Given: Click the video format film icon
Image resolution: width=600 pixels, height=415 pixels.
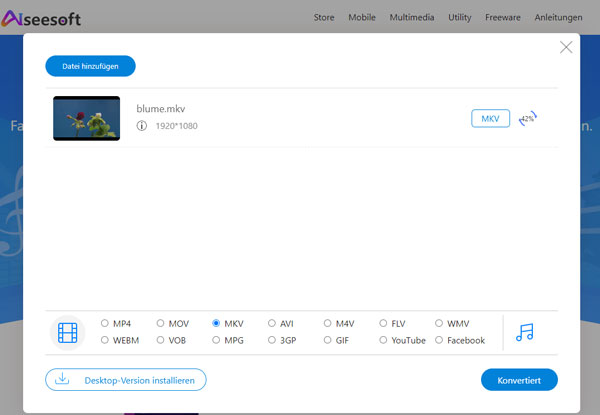Looking at the screenshot, I should tap(67, 332).
